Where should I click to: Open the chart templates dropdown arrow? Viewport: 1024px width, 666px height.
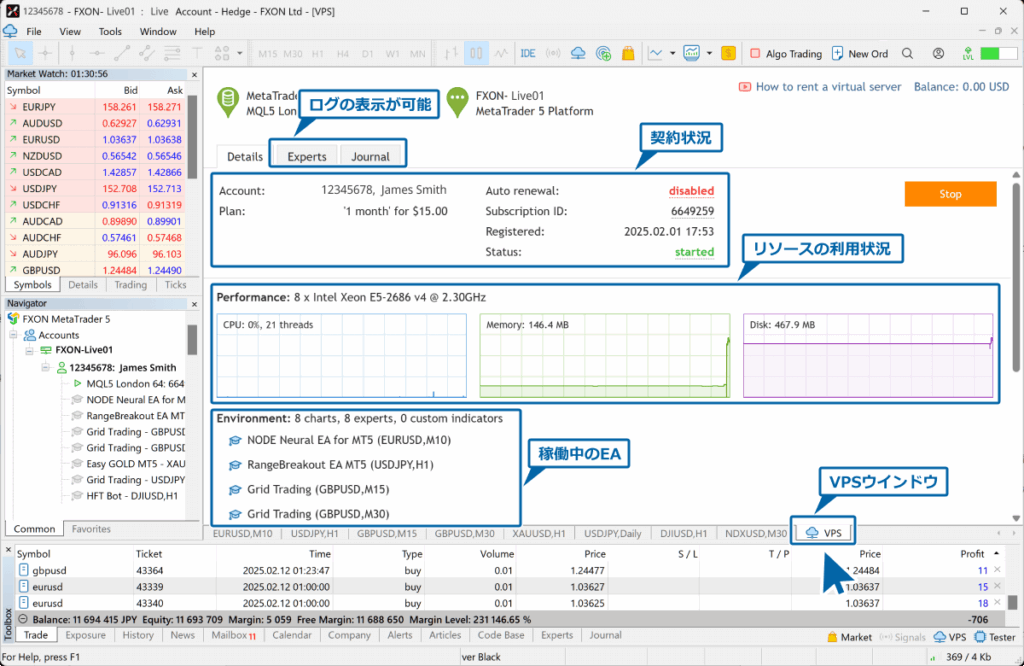pos(709,54)
